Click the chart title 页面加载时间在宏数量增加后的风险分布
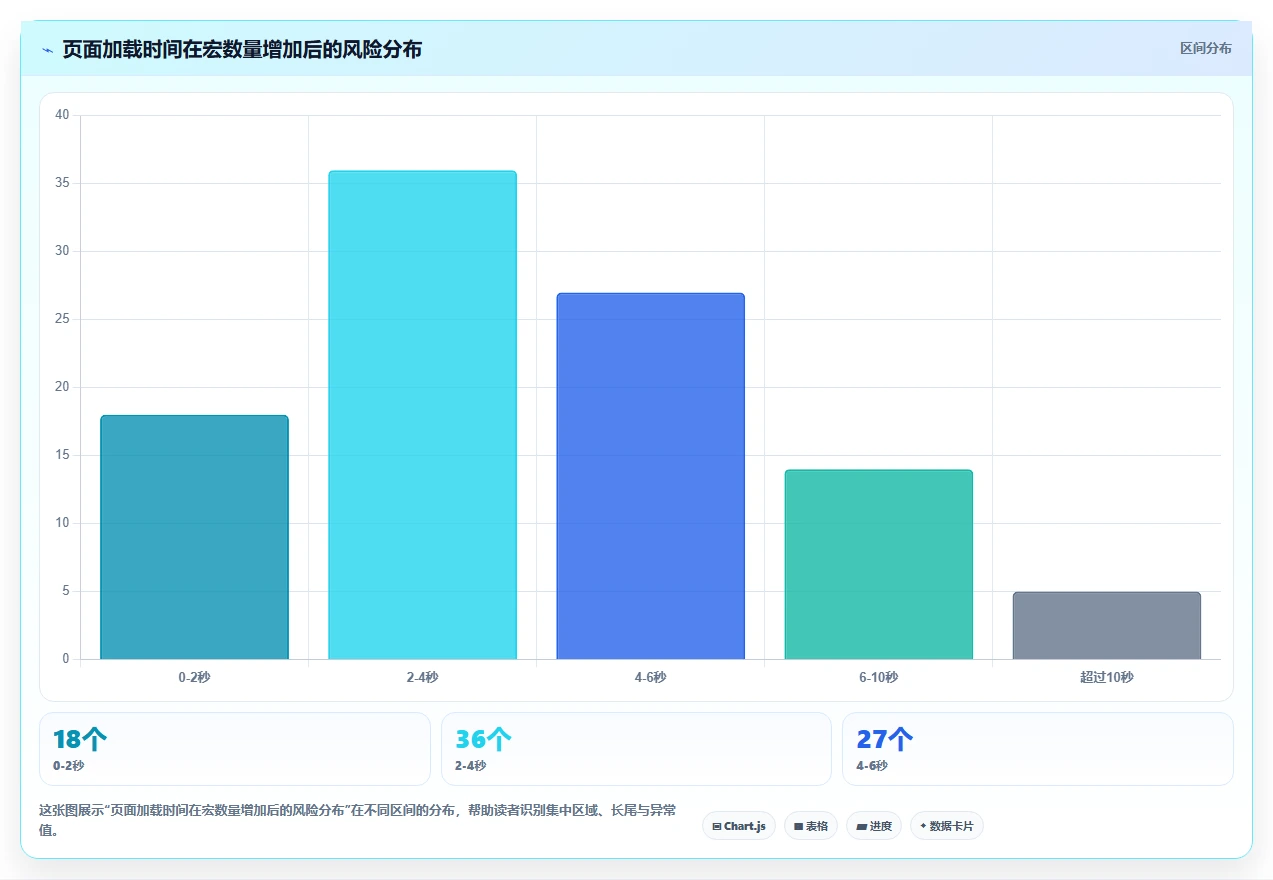The height and width of the screenshot is (880, 1273). click(242, 49)
